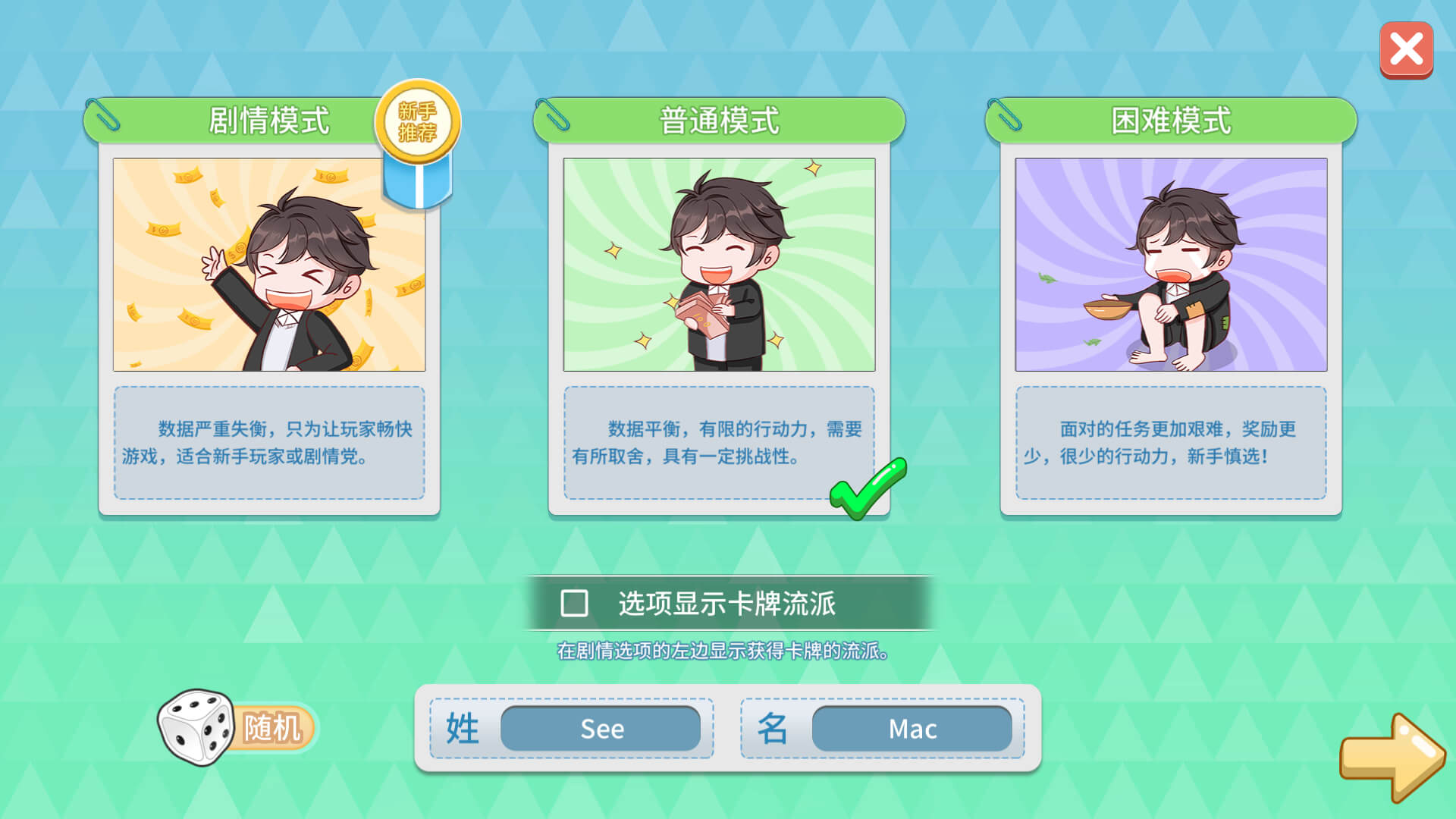The height and width of the screenshot is (819, 1456).
Task: Click the 新手推荐 badge medal
Action: [418, 143]
